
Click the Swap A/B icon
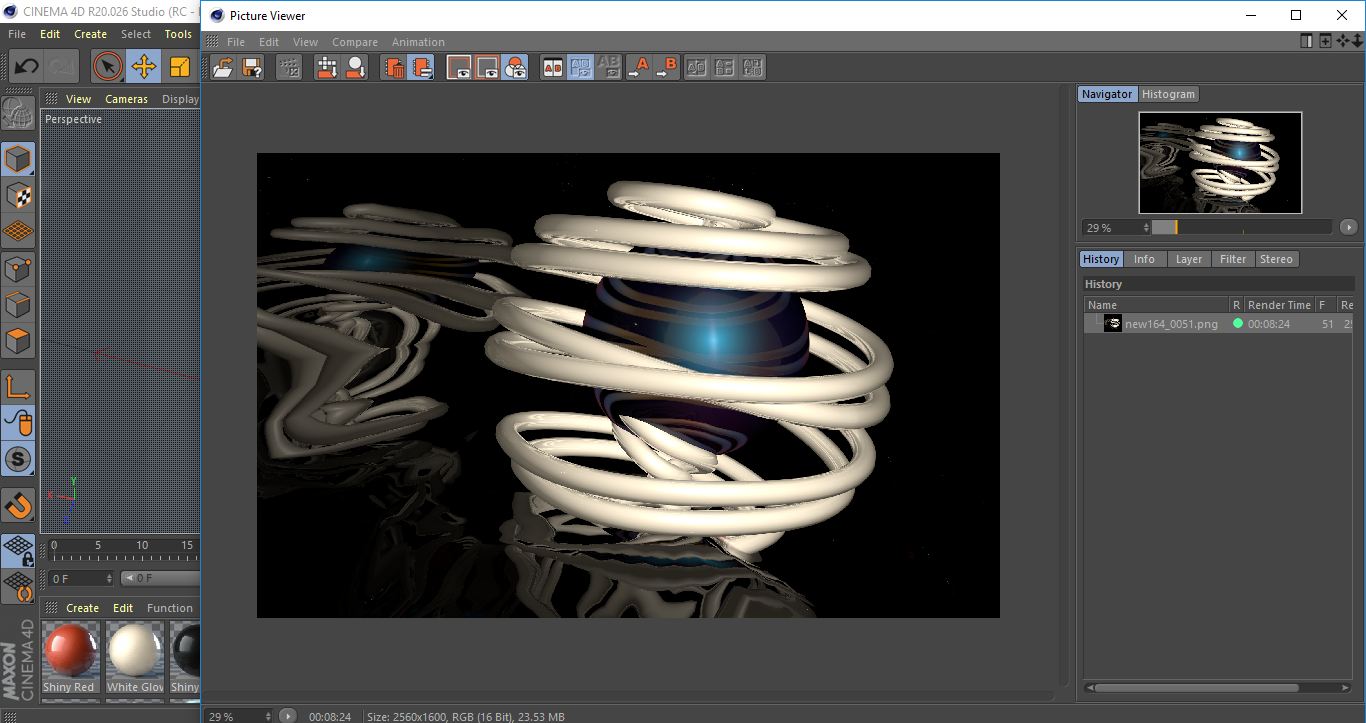pos(697,67)
